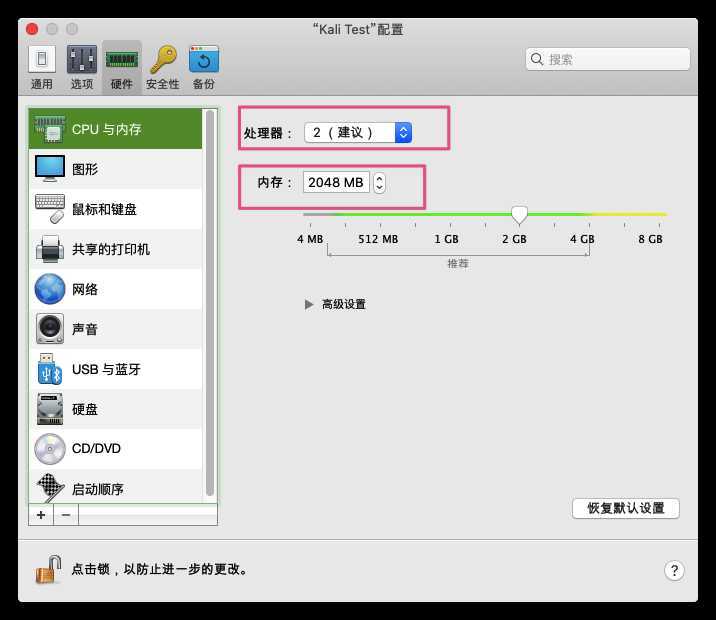Screen dimensions: 716x620
Task: Expand the 高级设置 disclosure triangle
Action: click(309, 304)
